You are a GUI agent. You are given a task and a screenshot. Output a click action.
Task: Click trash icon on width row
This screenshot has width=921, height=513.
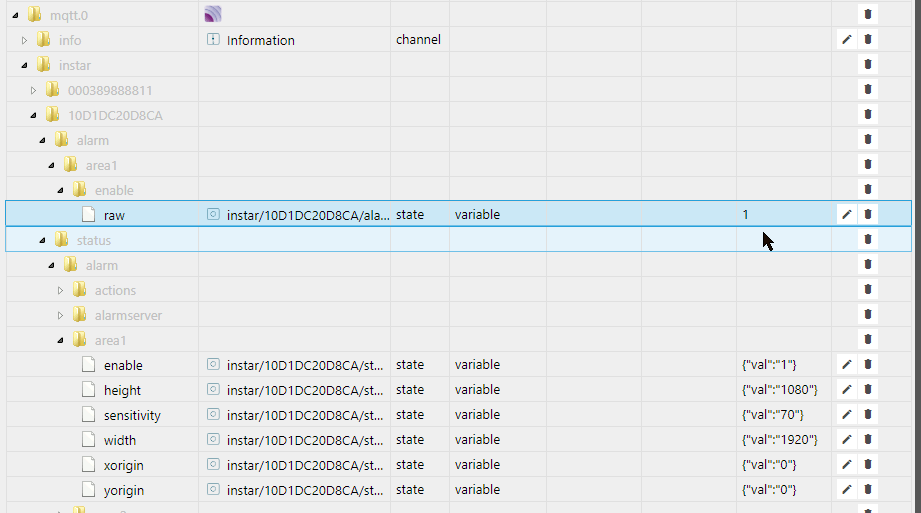(868, 440)
